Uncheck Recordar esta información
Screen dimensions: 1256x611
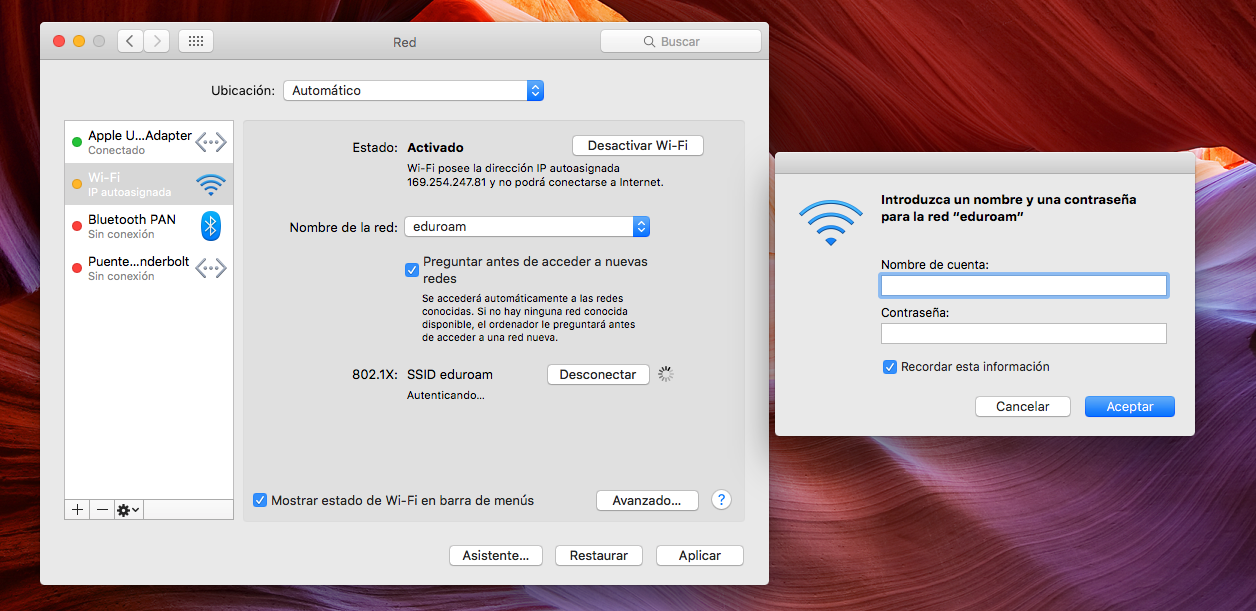(890, 367)
